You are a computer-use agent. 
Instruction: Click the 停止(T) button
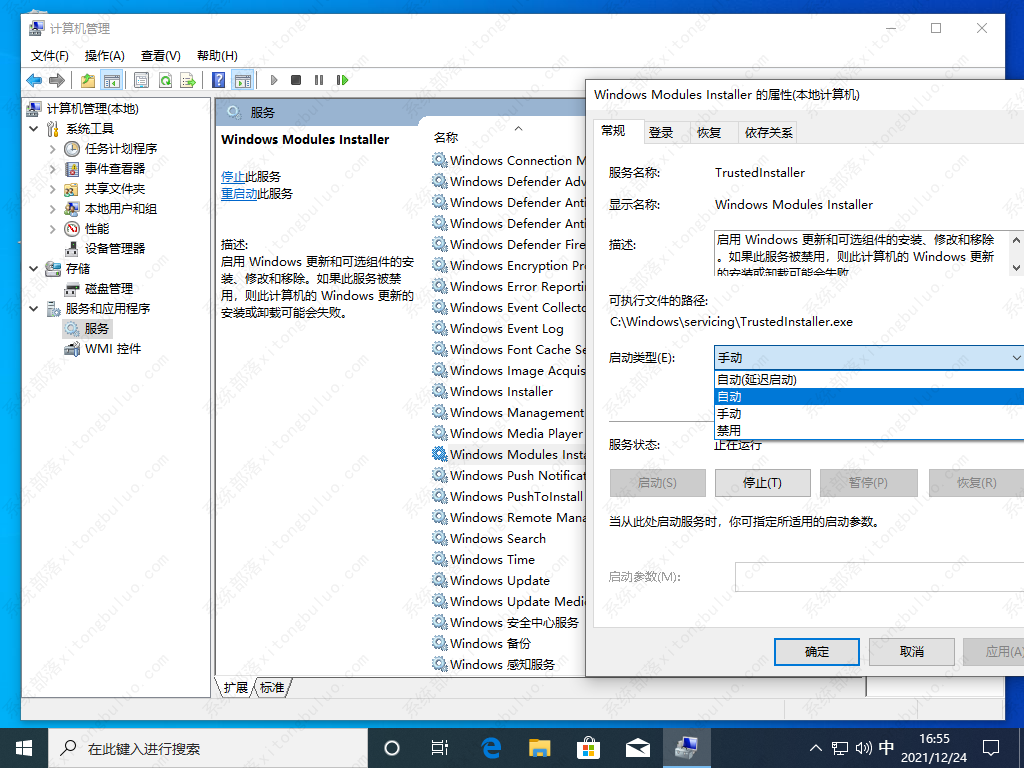click(x=762, y=483)
